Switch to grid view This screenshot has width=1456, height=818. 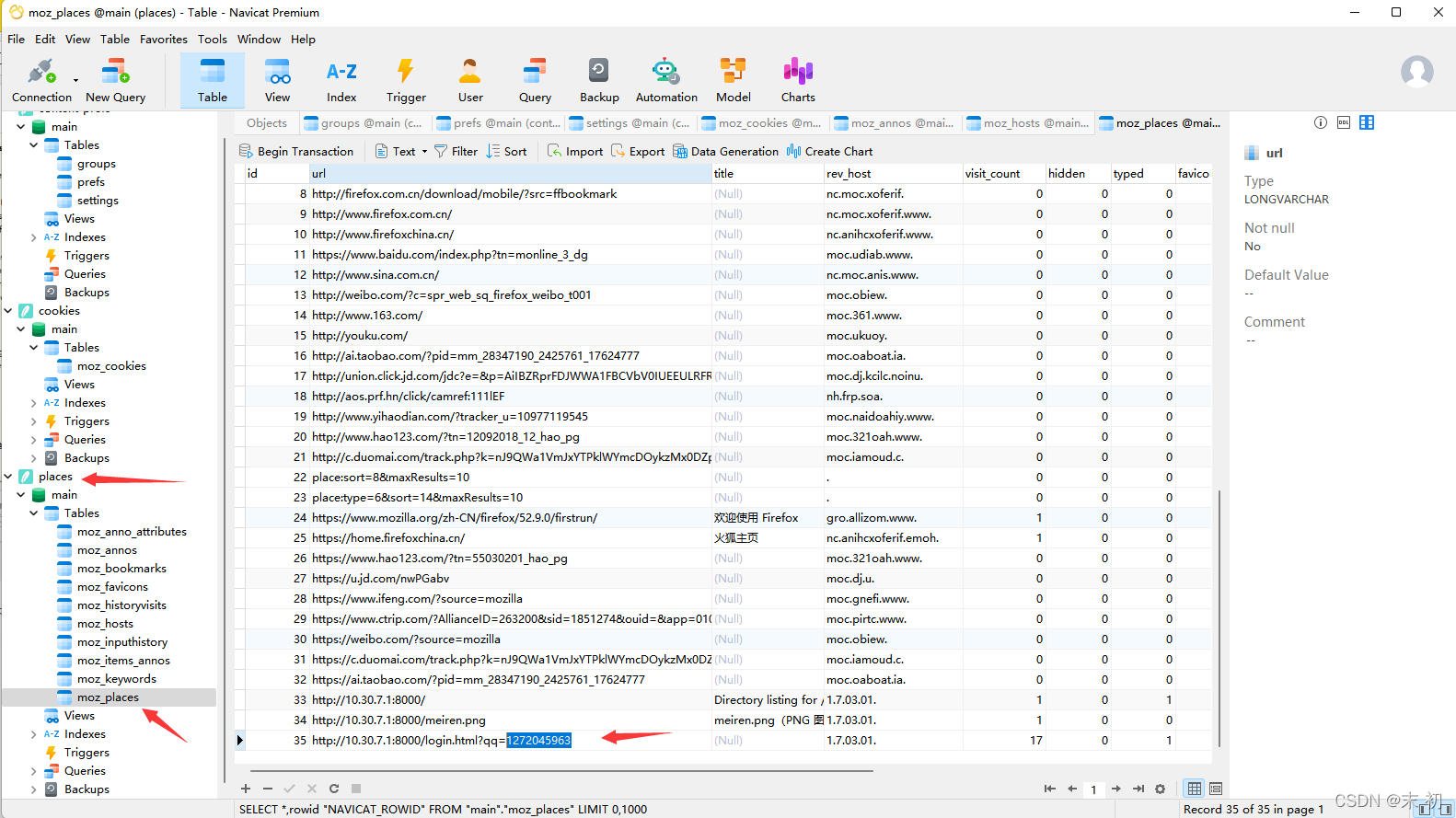[x=1194, y=789]
